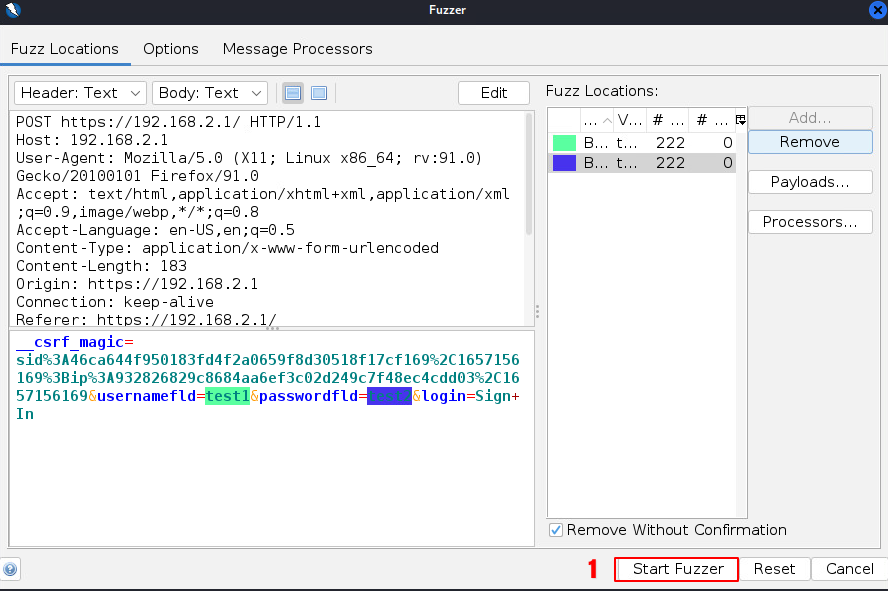This screenshot has width=888, height=591.
Task: Open the Payloads... dialog
Action: [809, 182]
